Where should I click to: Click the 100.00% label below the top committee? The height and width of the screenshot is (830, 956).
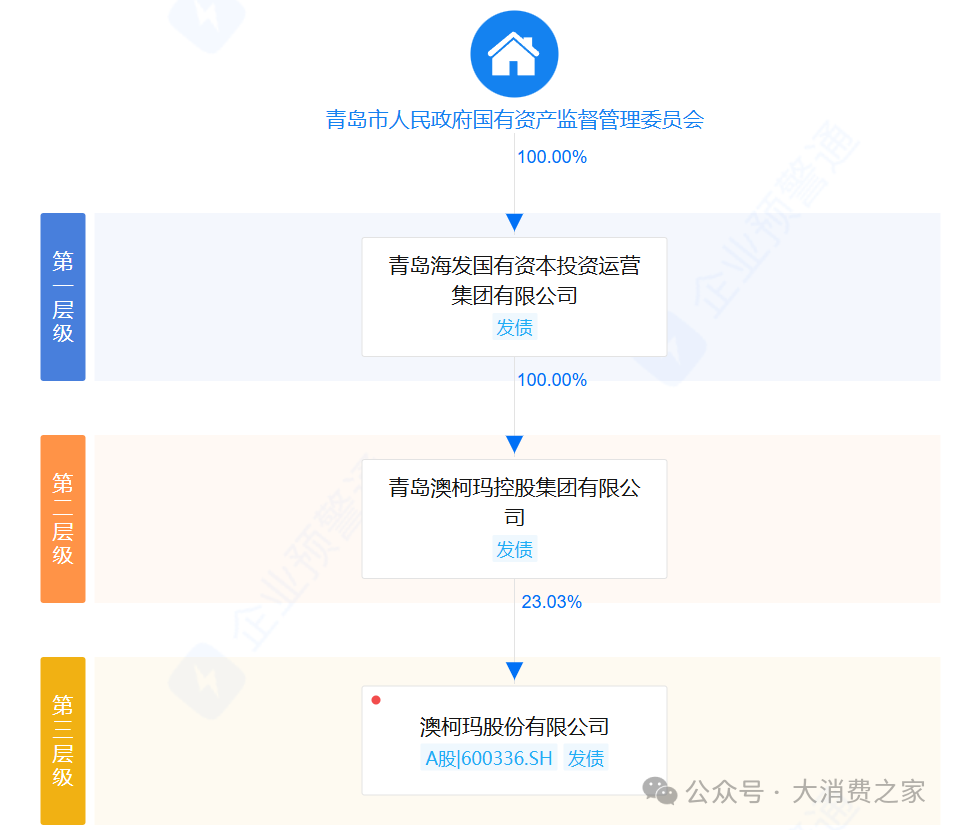pyautogui.click(x=551, y=157)
